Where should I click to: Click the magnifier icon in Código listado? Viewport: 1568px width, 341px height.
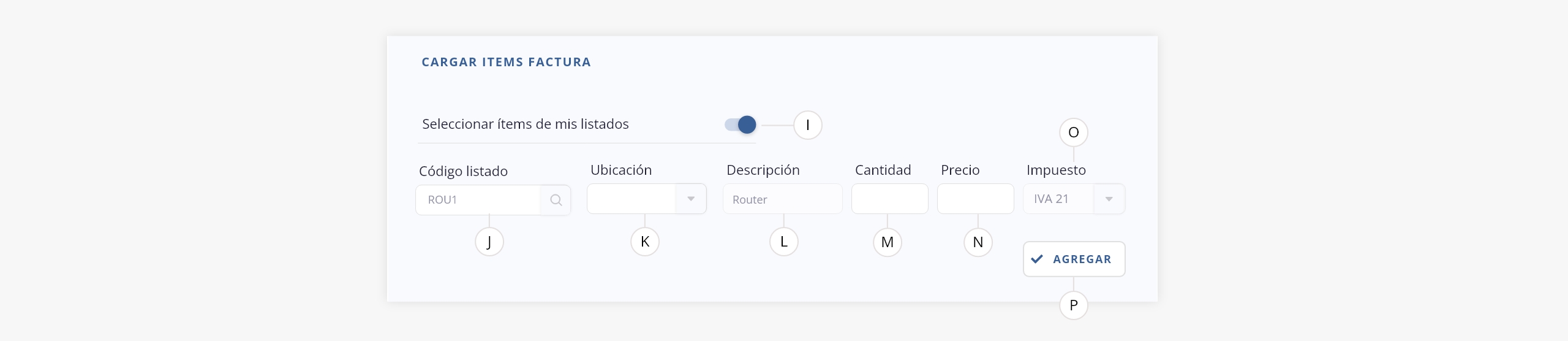[x=556, y=200]
